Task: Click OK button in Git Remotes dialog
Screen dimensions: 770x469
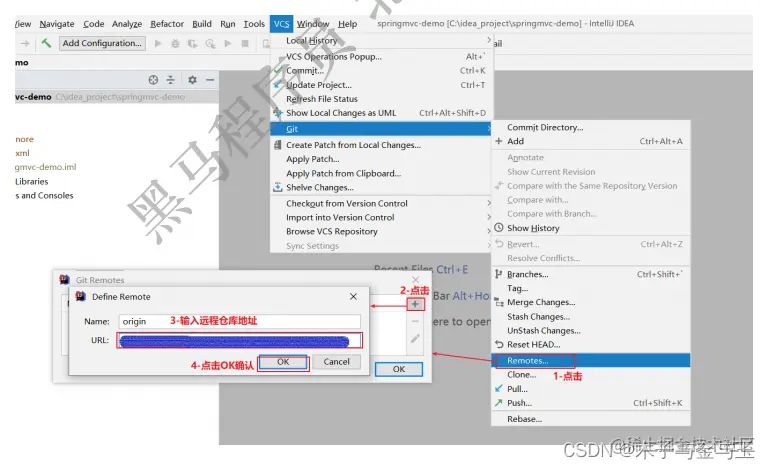Action: [x=399, y=369]
